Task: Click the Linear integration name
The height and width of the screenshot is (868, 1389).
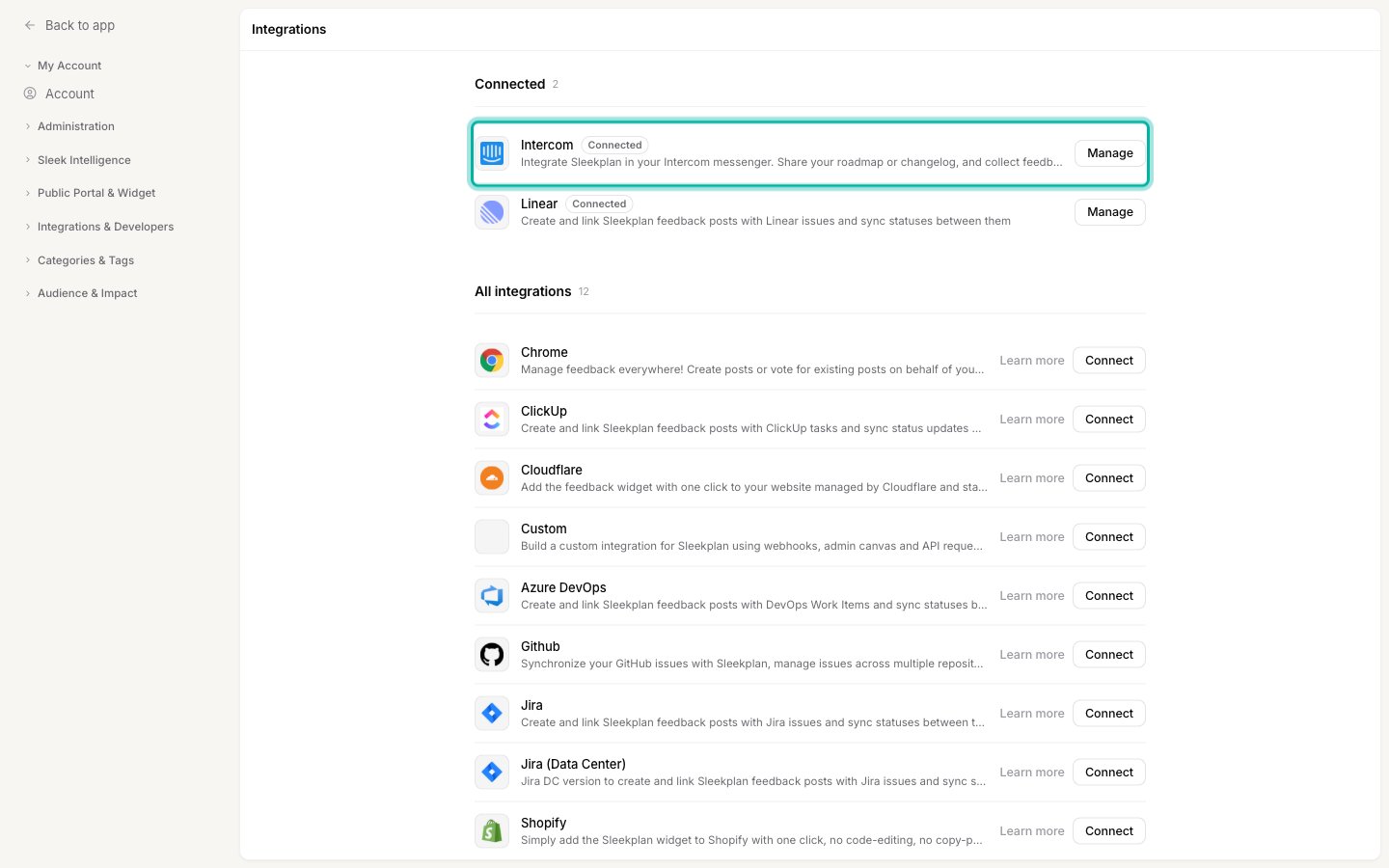Action: click(539, 203)
